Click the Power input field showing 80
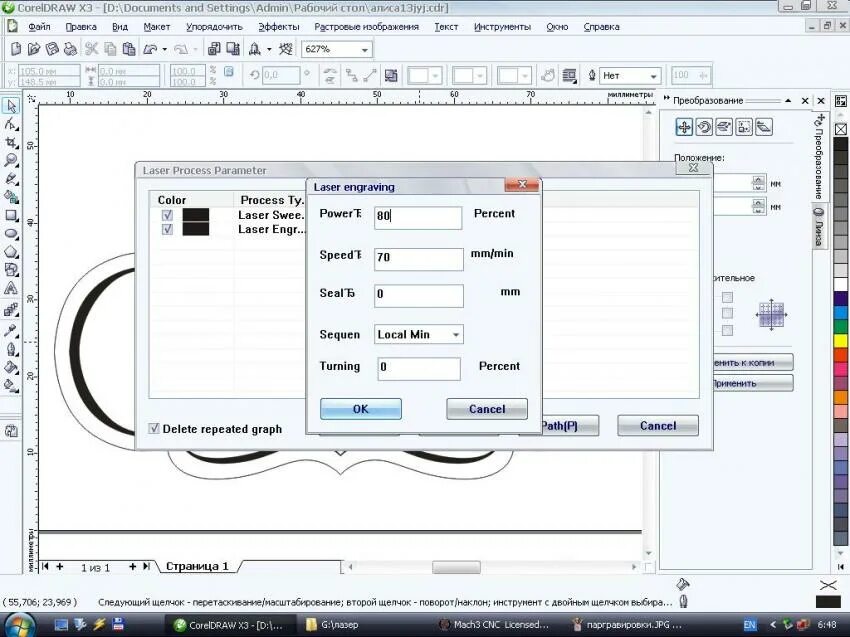This screenshot has height=637, width=850. pos(418,217)
